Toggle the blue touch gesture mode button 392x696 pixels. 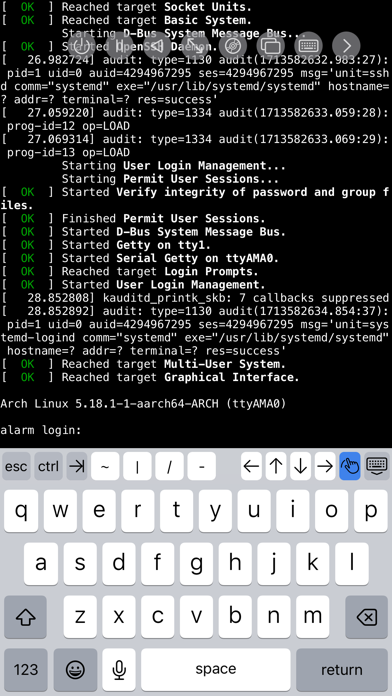(350, 466)
